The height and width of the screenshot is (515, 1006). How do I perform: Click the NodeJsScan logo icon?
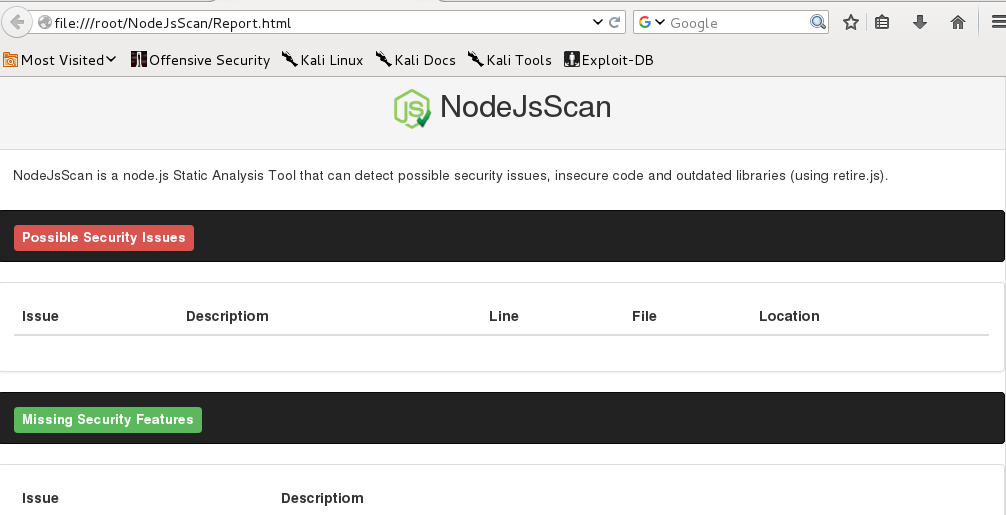pyautogui.click(x=412, y=108)
